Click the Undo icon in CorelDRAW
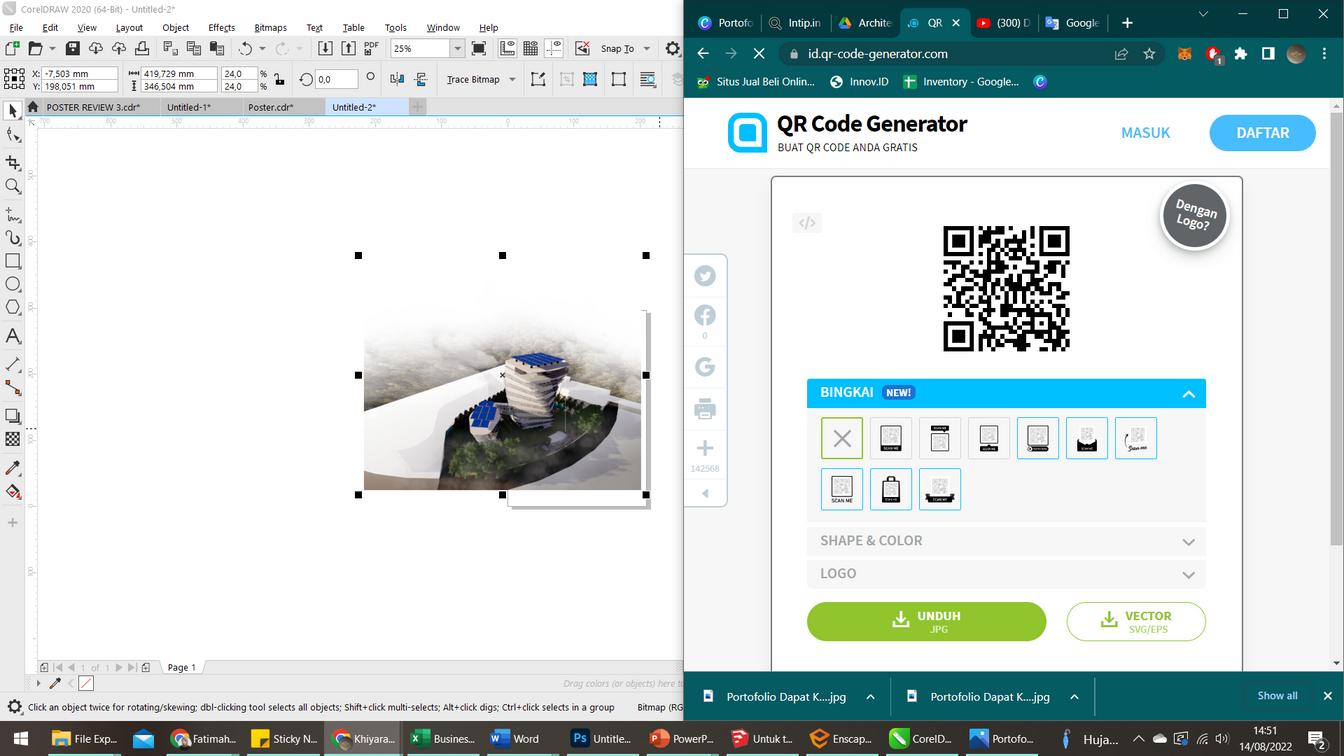Image resolution: width=1344 pixels, height=756 pixels. point(245,48)
